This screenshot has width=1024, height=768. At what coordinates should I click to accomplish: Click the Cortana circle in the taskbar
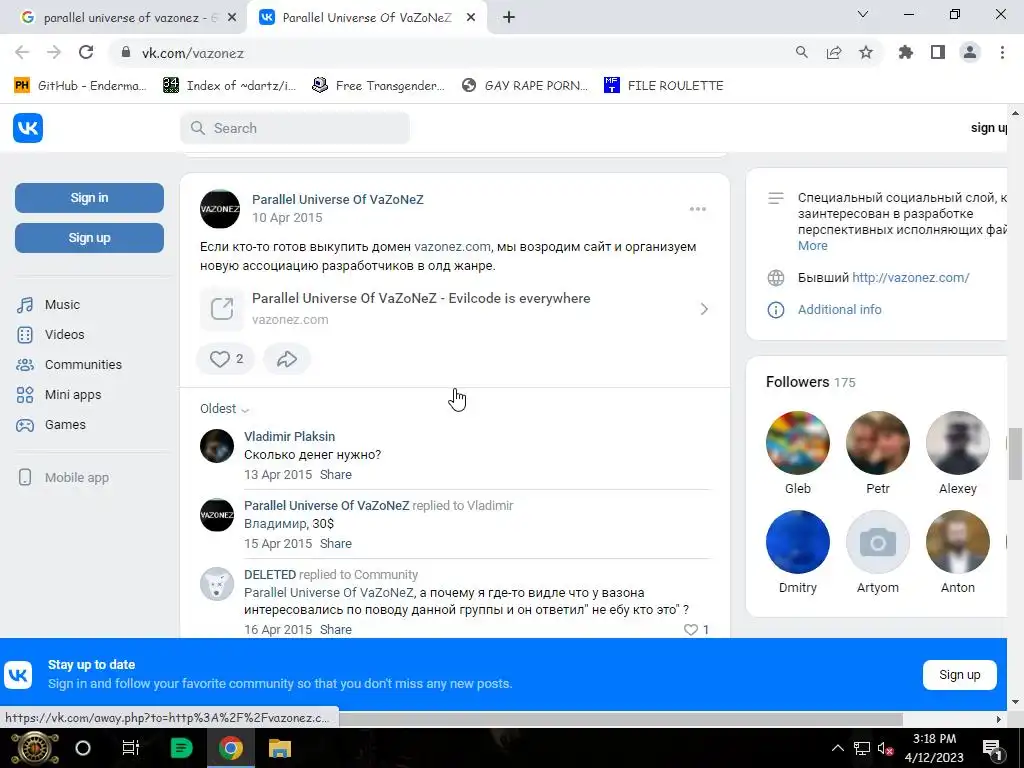click(x=83, y=748)
